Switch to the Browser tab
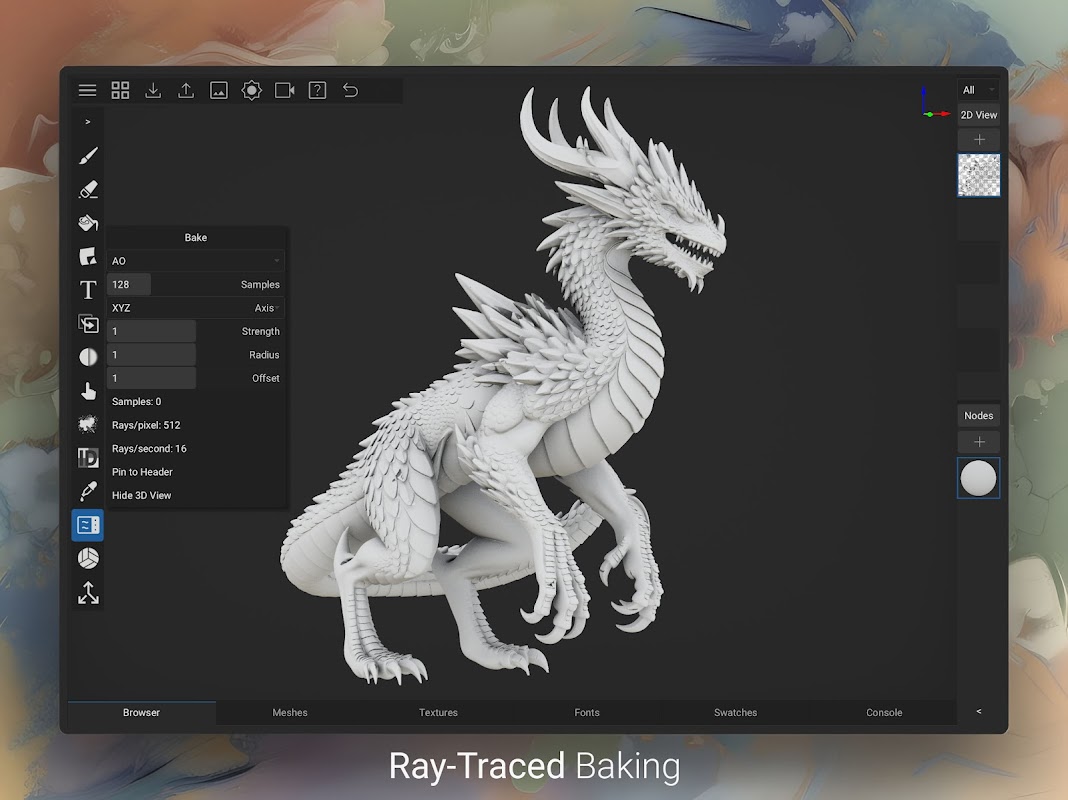1068x800 pixels. point(142,712)
